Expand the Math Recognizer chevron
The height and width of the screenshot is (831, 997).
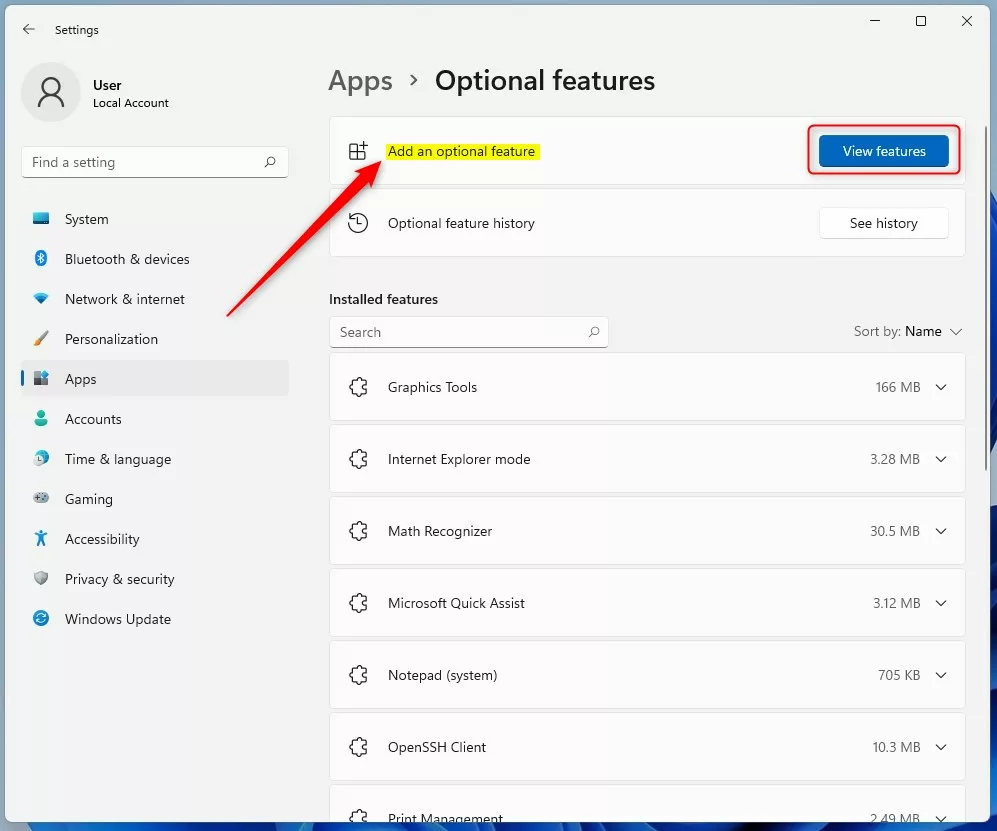click(x=941, y=531)
